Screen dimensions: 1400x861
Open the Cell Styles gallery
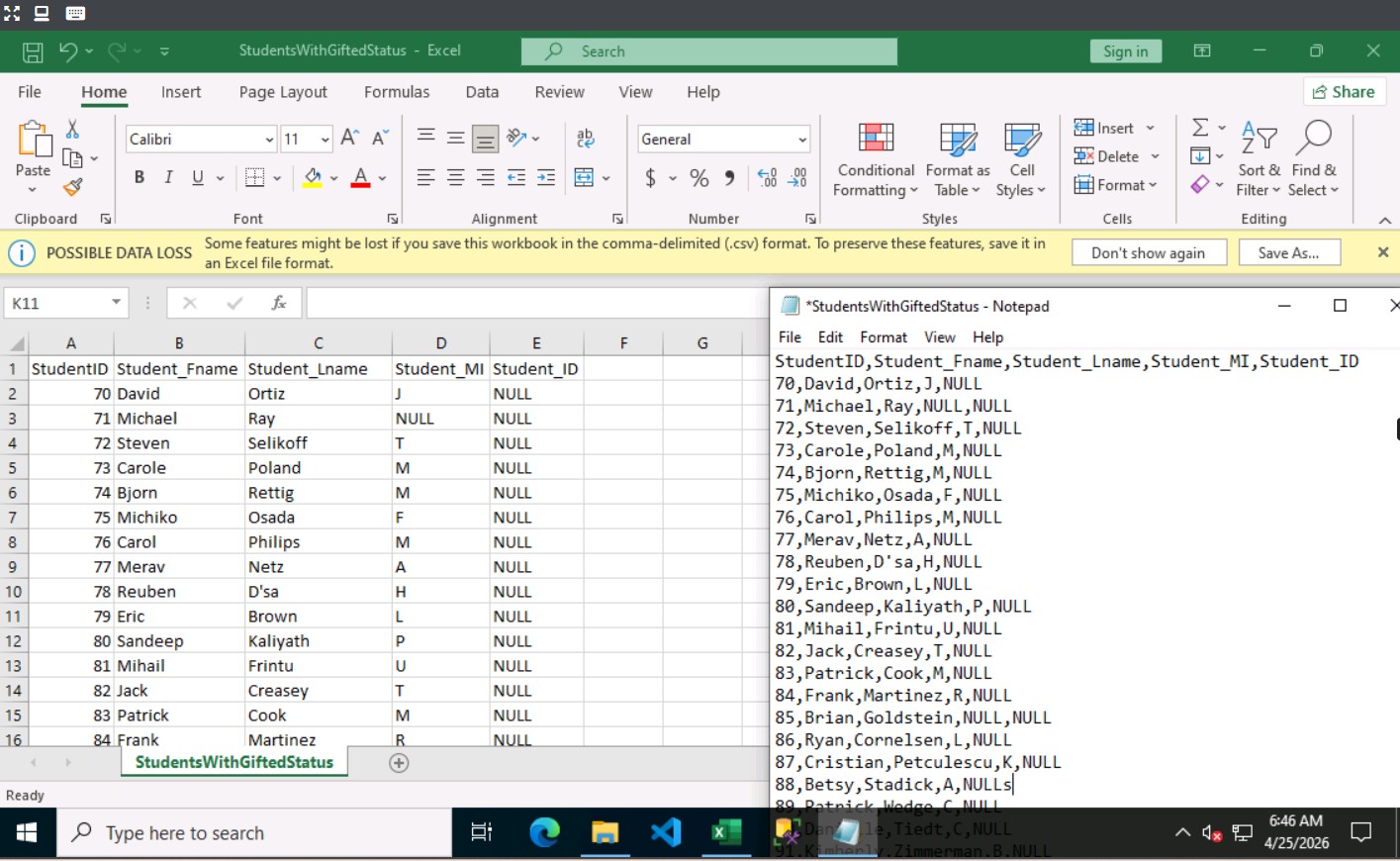(1020, 158)
